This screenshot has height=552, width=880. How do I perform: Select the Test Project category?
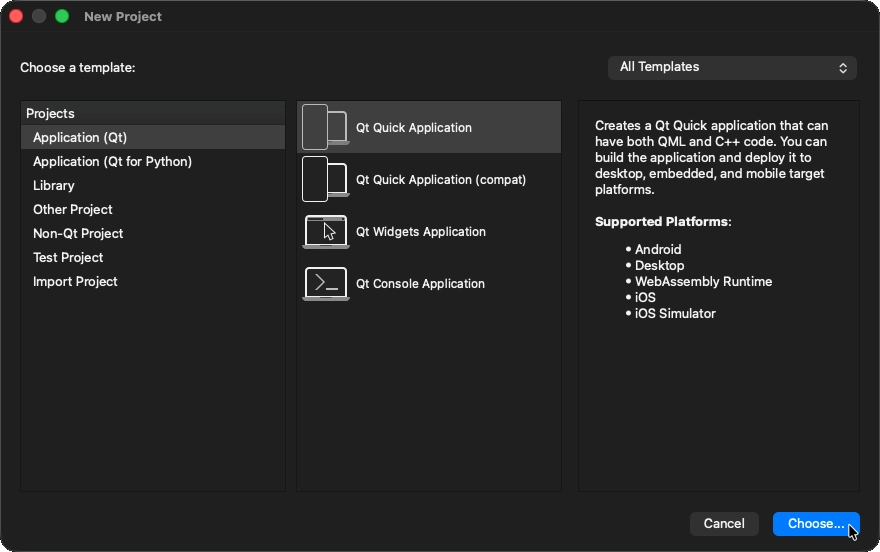click(x=153, y=257)
